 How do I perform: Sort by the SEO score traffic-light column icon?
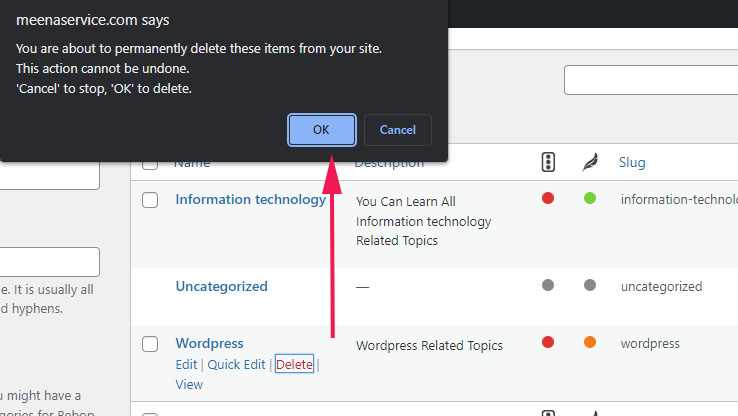point(548,162)
